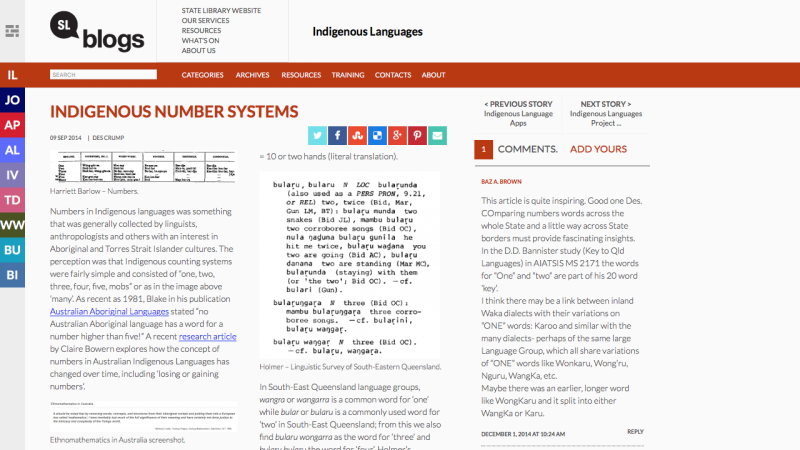The width and height of the screenshot is (800, 450).
Task: Open the About Us link
Action: pos(198,51)
